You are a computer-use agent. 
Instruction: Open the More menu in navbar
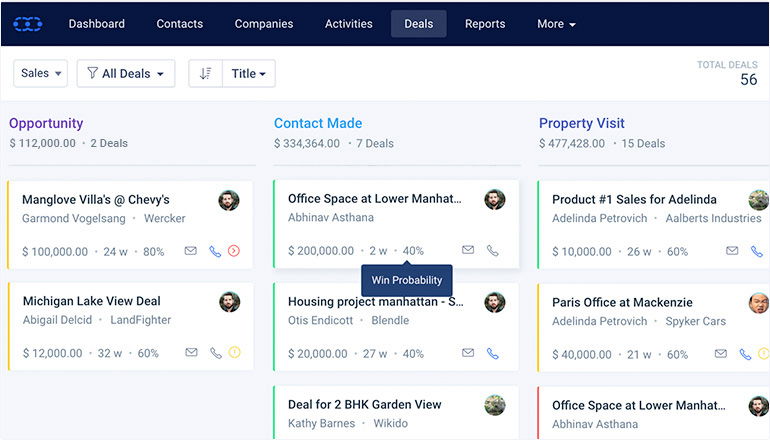coord(556,24)
